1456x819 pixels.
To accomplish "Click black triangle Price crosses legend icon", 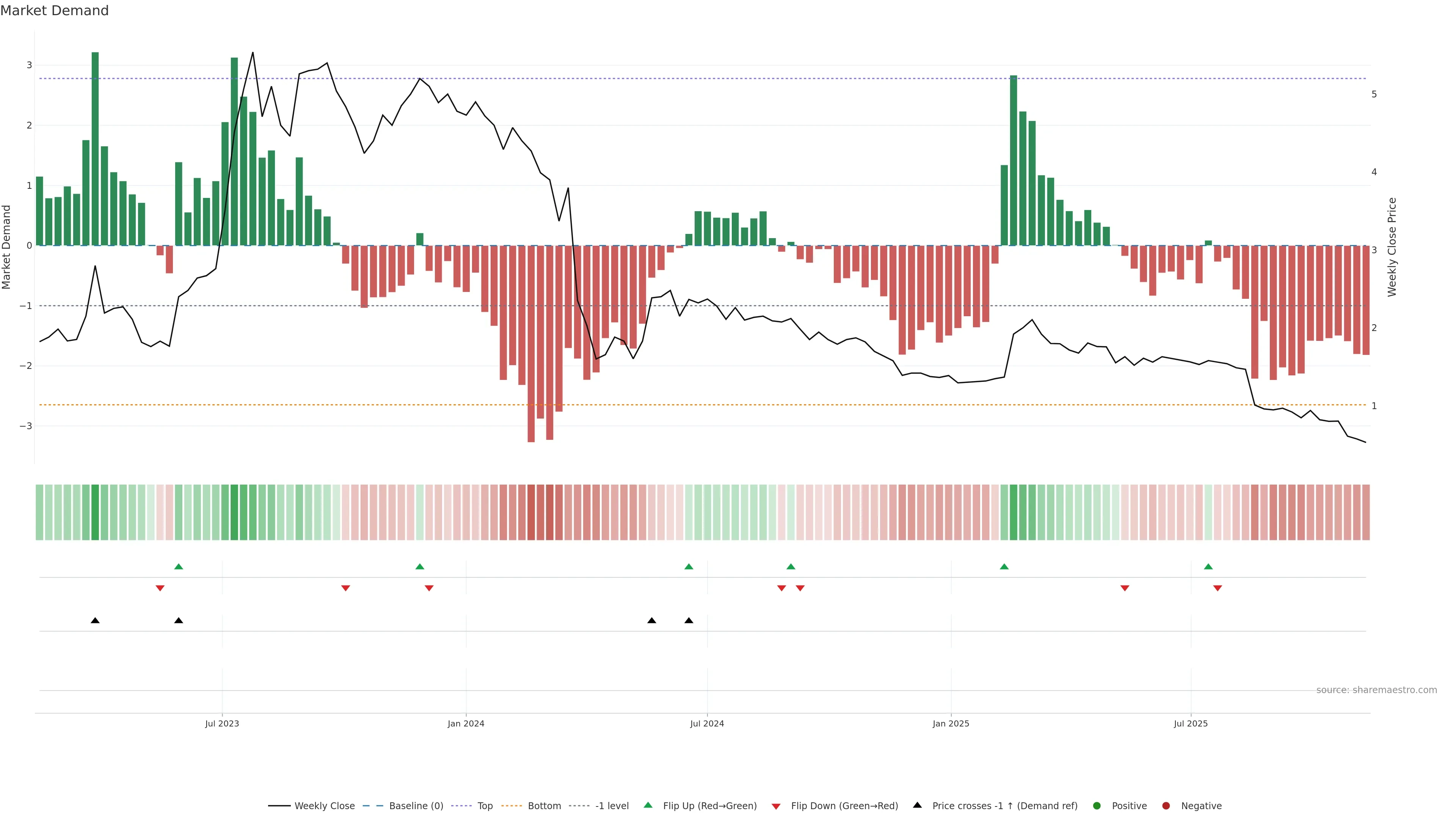I will (x=917, y=805).
